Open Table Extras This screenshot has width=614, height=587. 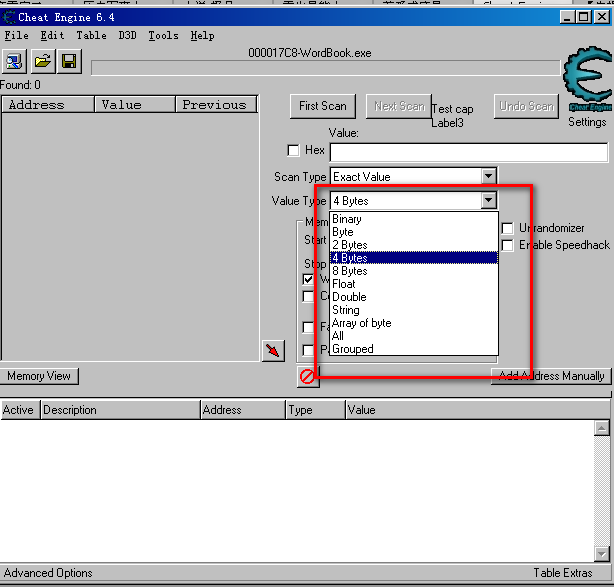[x=563, y=573]
